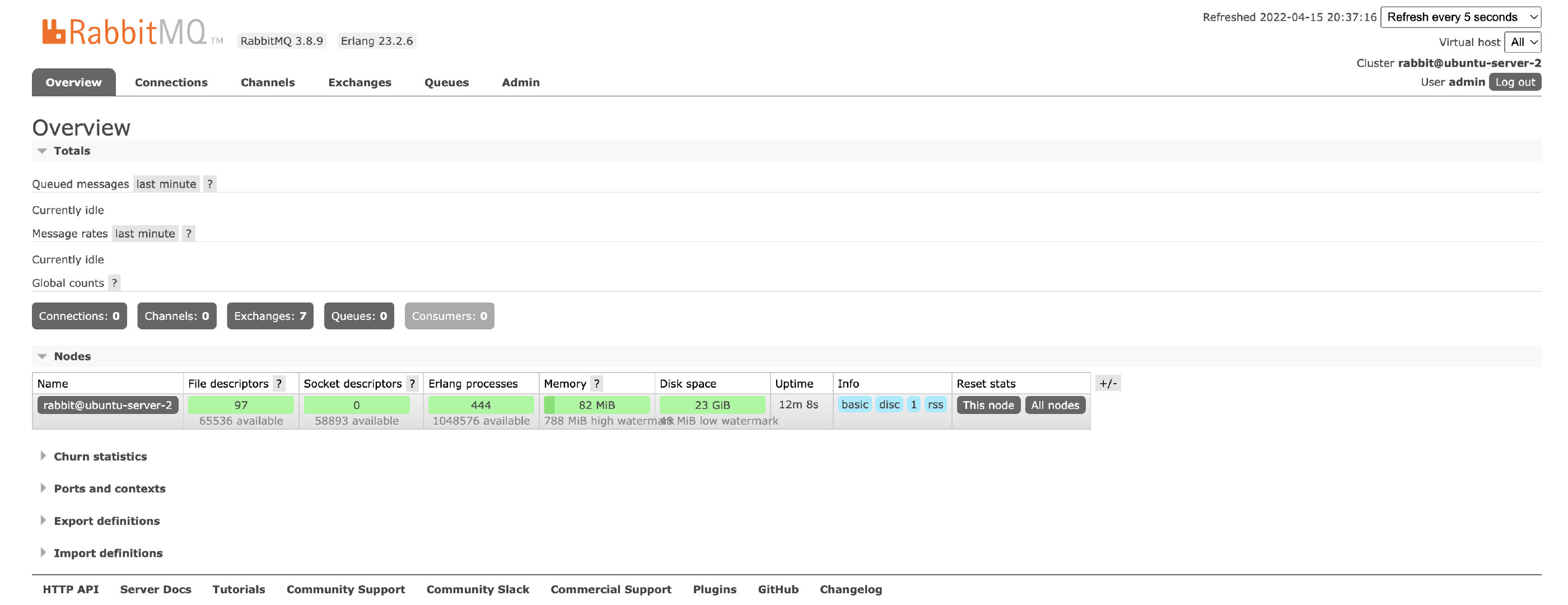
Task: Open the Exchanges tab
Action: click(x=359, y=82)
